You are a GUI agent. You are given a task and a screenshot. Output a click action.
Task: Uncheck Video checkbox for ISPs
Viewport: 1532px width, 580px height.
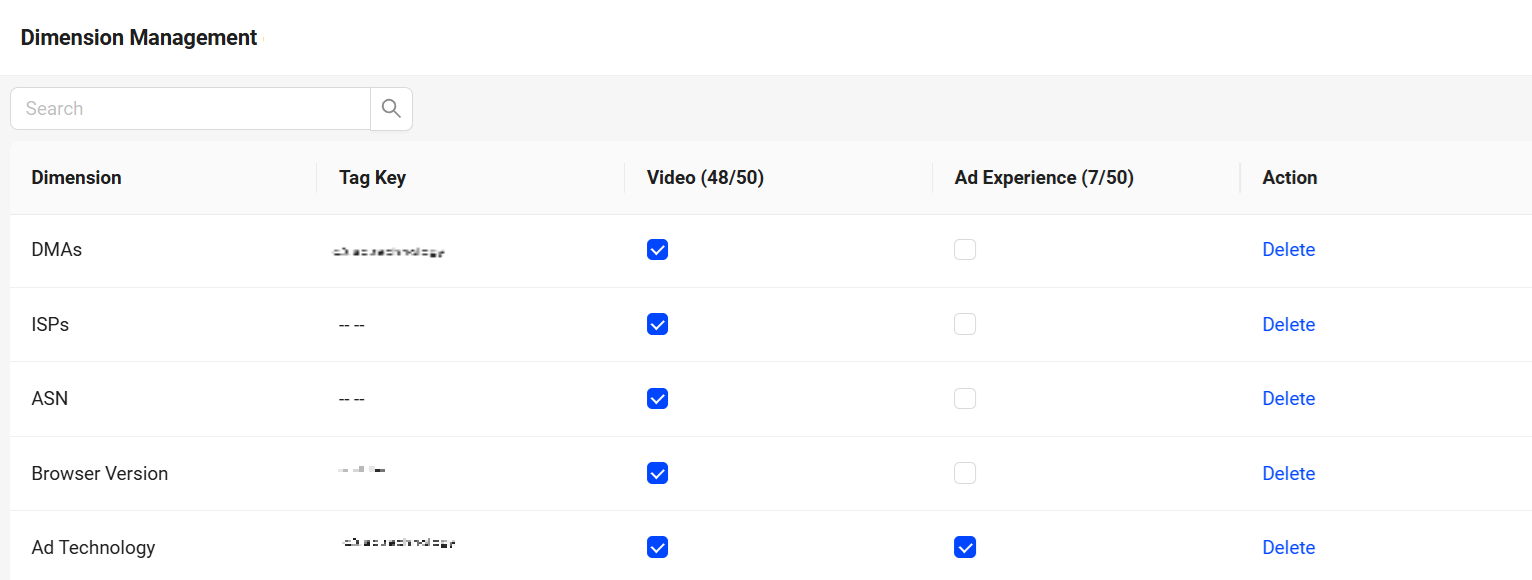(x=657, y=324)
